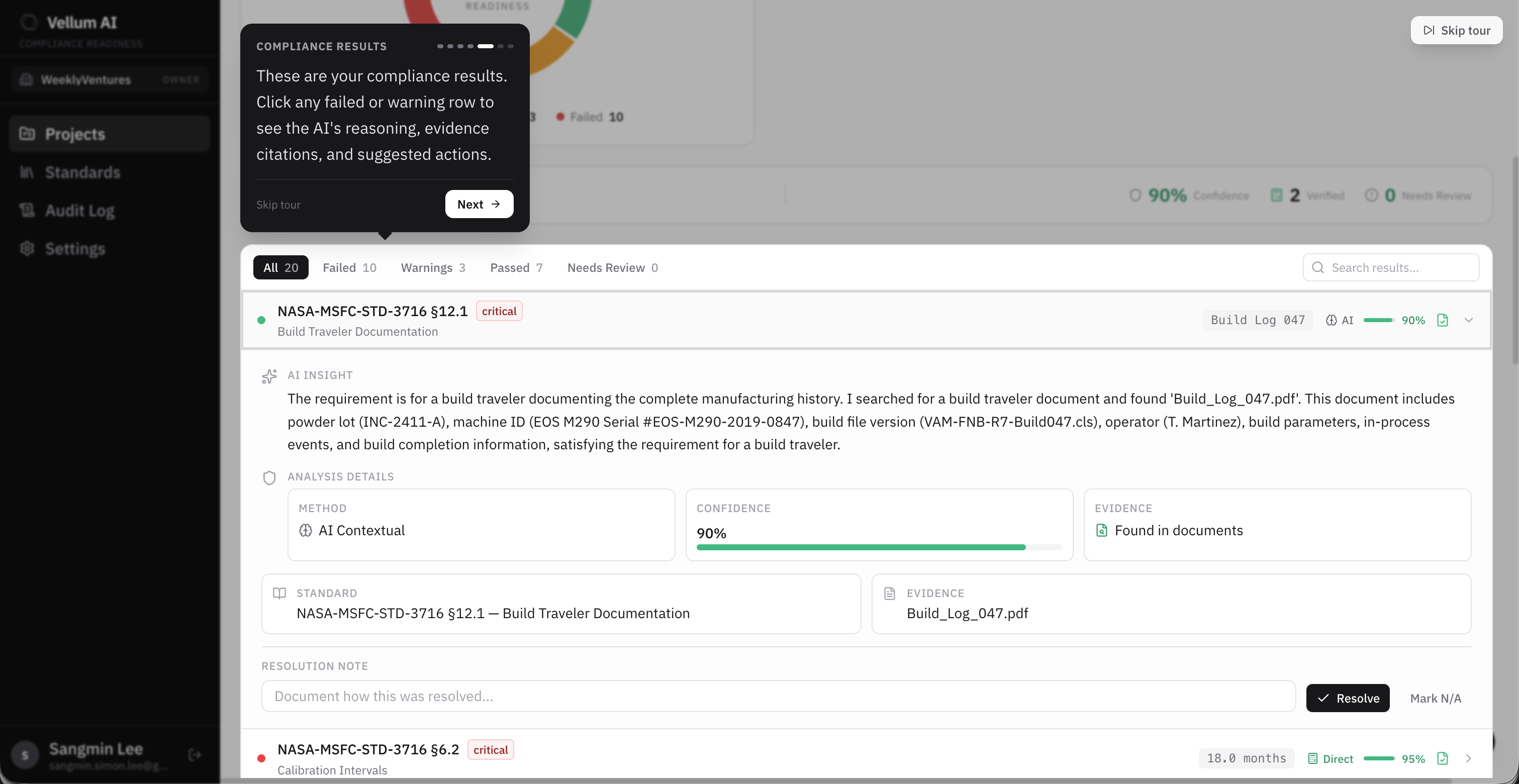Click the Build Log 047 tag
The image size is (1519, 784).
click(1258, 320)
